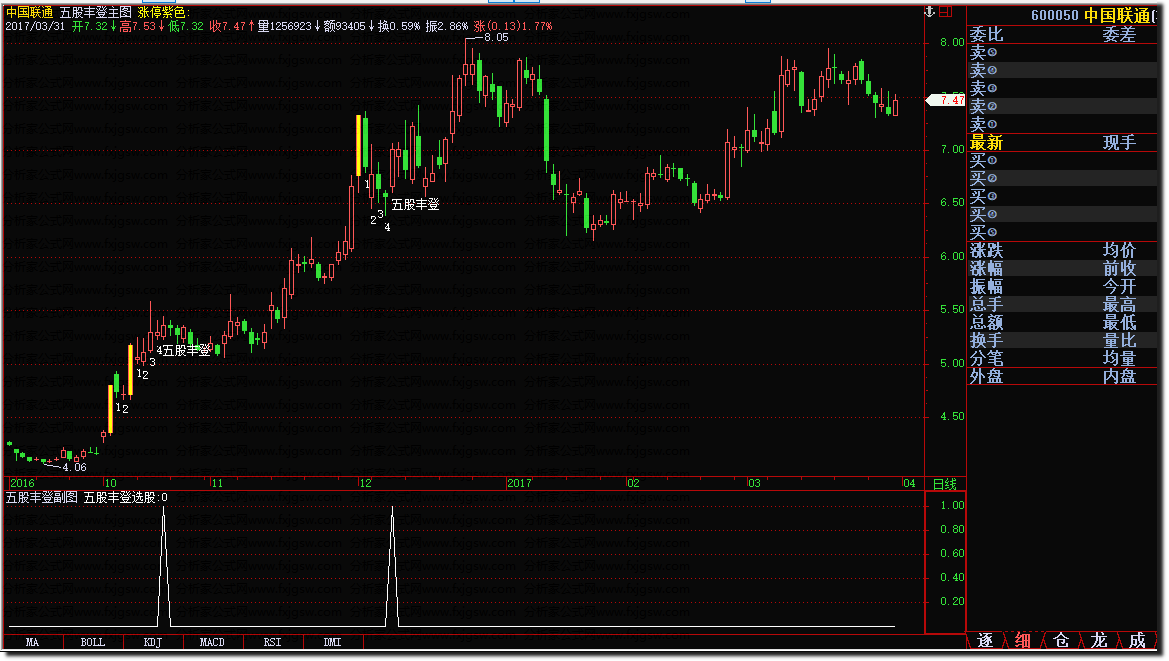This screenshot has width=1169, height=661.
Task: Click the 最低 label
Action: 1119,322
